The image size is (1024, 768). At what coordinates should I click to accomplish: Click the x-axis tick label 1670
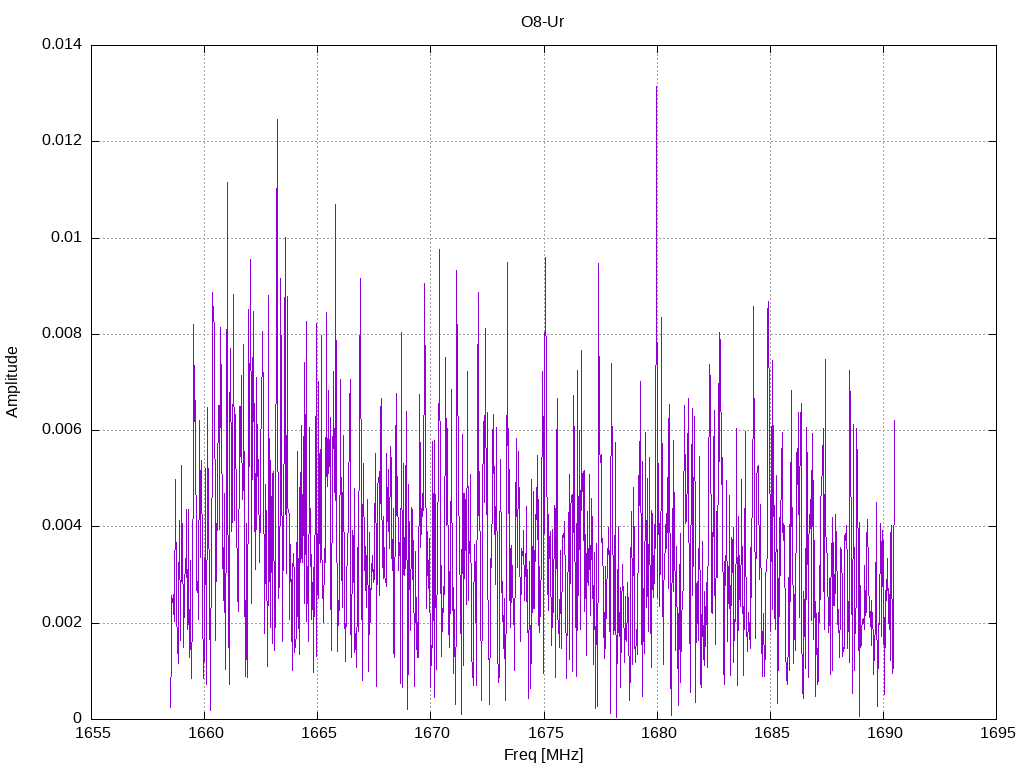coord(432,733)
